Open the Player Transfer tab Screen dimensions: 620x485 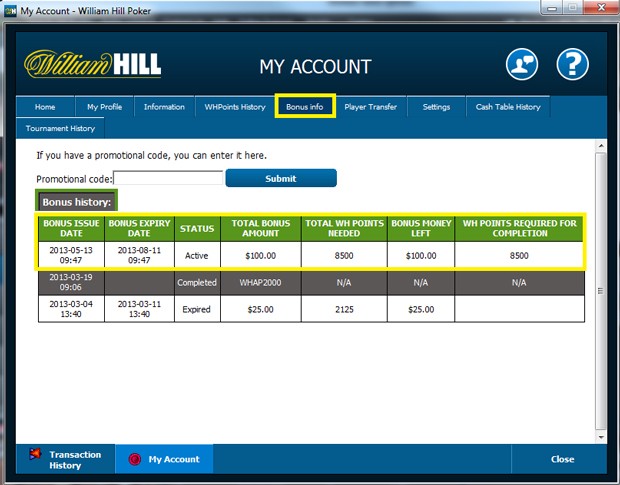(x=370, y=107)
